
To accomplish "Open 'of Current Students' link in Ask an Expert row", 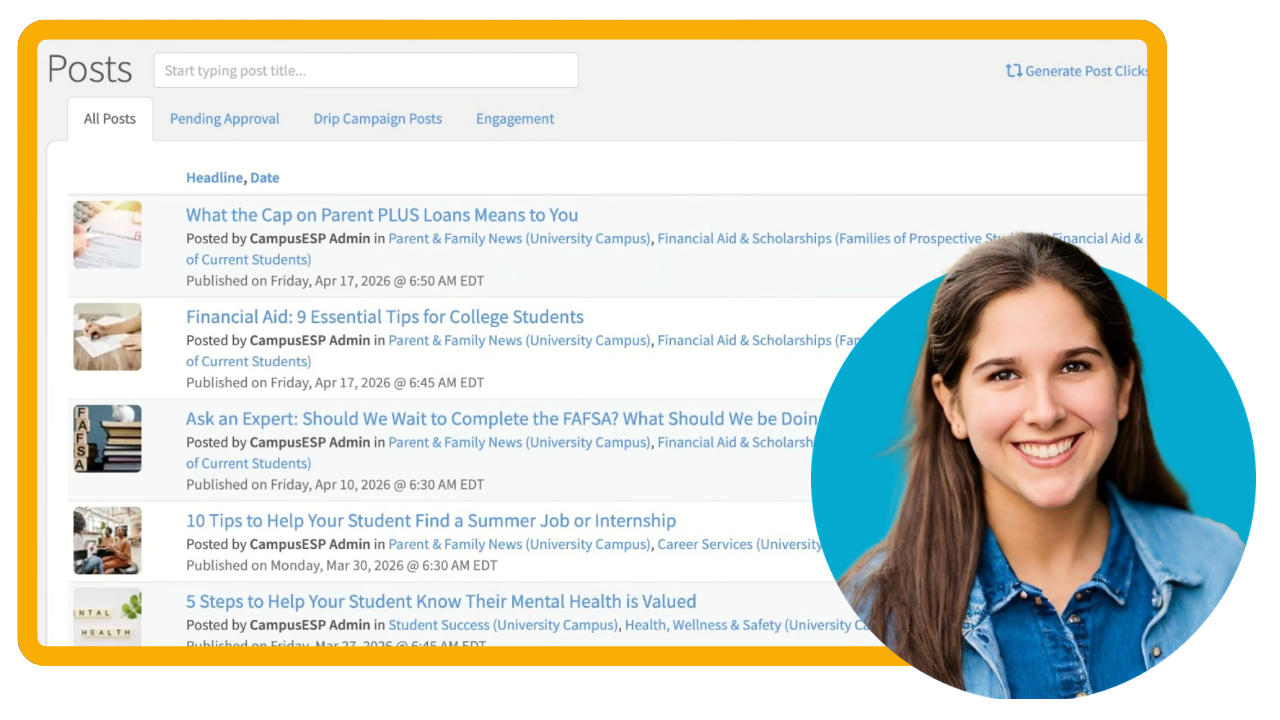I will [248, 464].
